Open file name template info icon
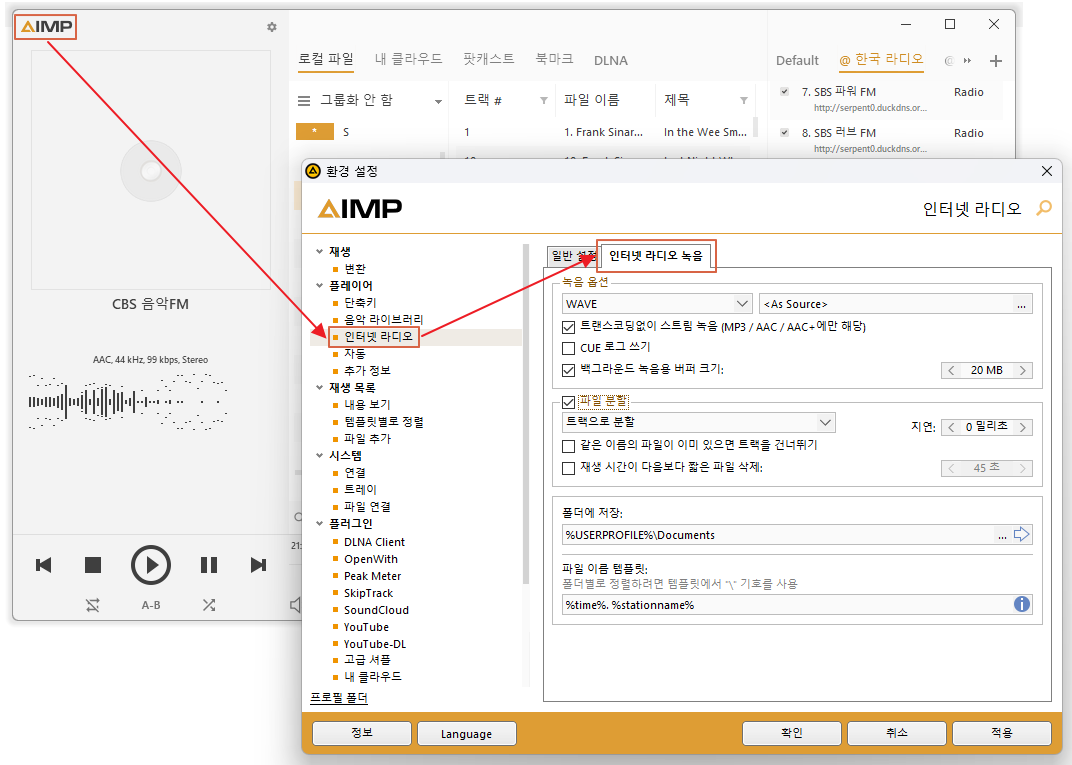This screenshot has height=765, width=1072. pyautogui.click(x=1021, y=604)
